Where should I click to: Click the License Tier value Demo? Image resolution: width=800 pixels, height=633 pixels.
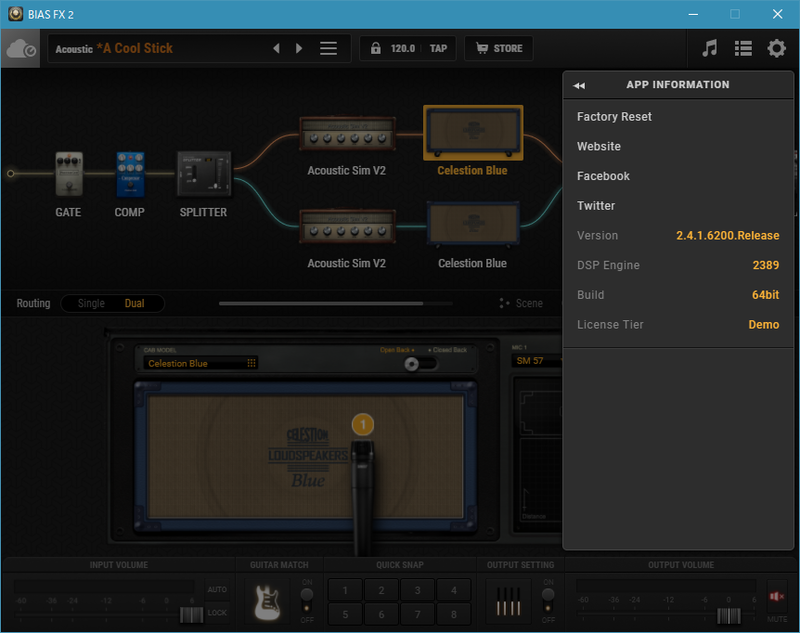[764, 324]
